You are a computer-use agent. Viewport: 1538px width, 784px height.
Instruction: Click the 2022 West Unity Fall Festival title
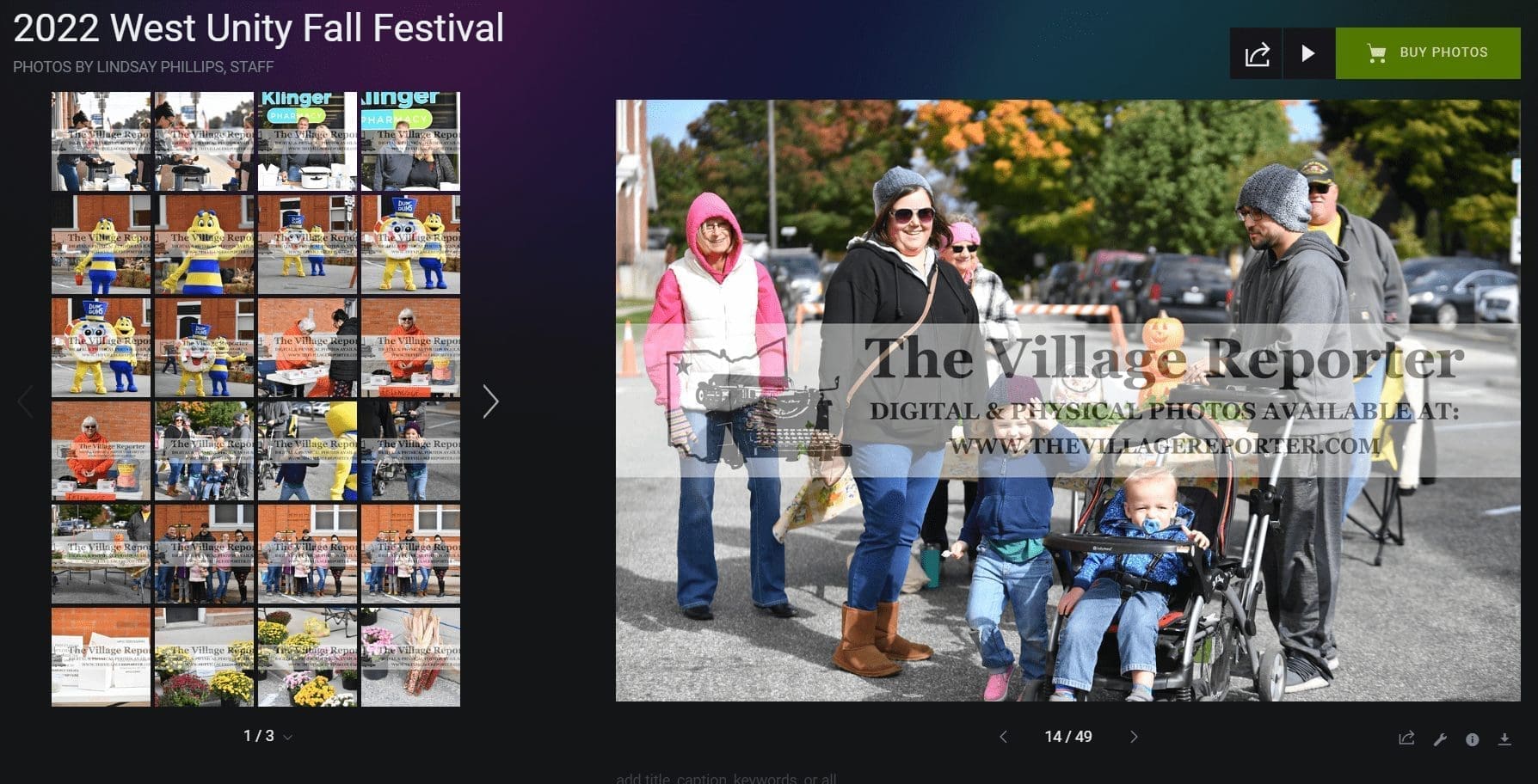tap(259, 28)
